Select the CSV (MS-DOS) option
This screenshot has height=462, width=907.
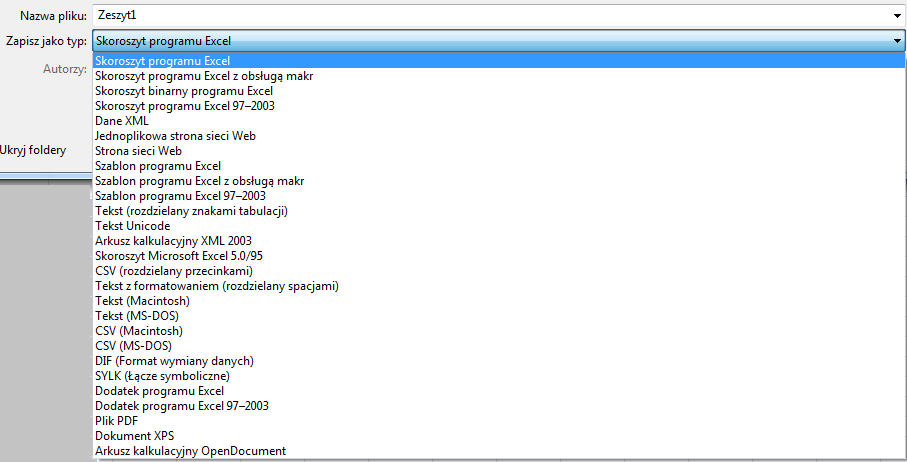click(x=499, y=346)
